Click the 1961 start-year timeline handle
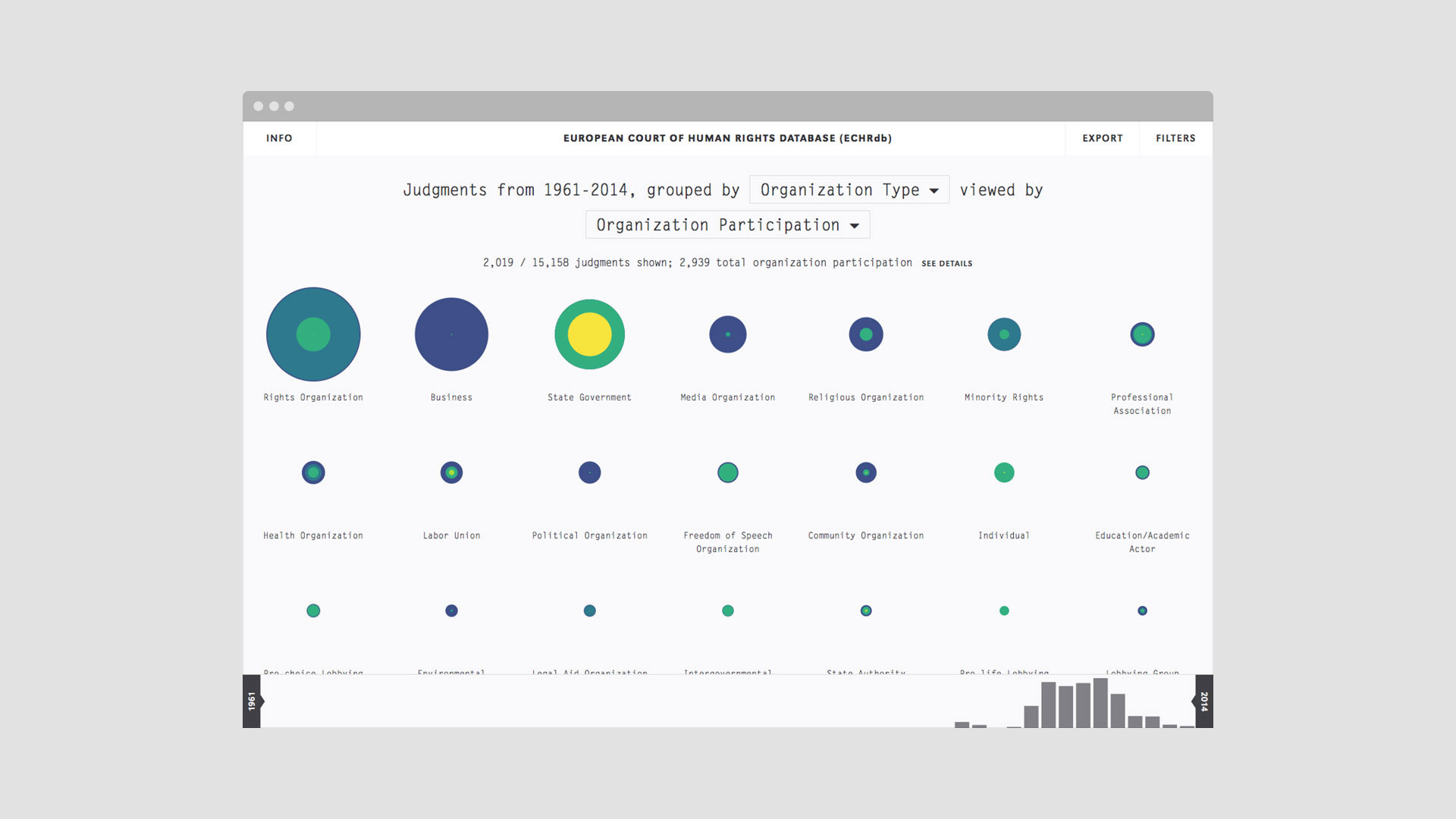The image size is (1456, 819). click(253, 701)
